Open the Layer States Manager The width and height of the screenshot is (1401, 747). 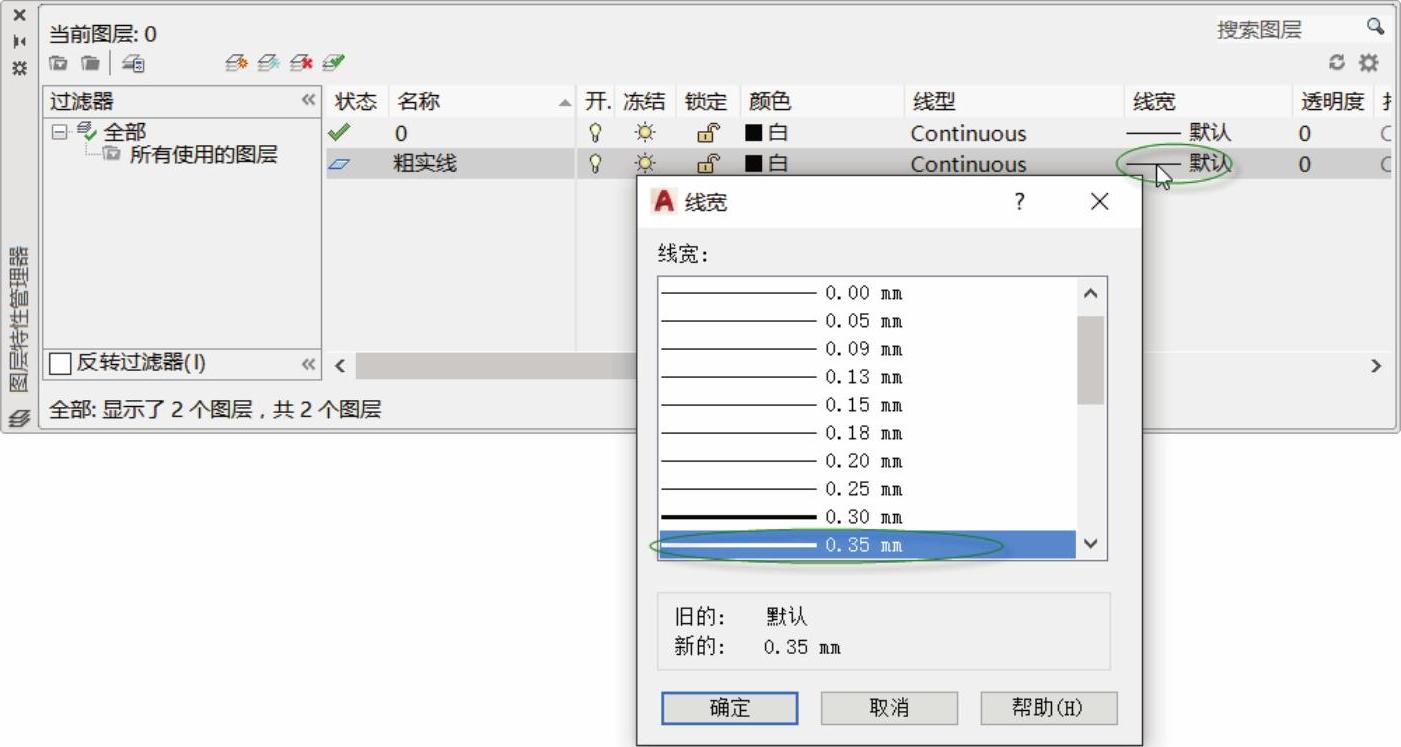click(133, 63)
